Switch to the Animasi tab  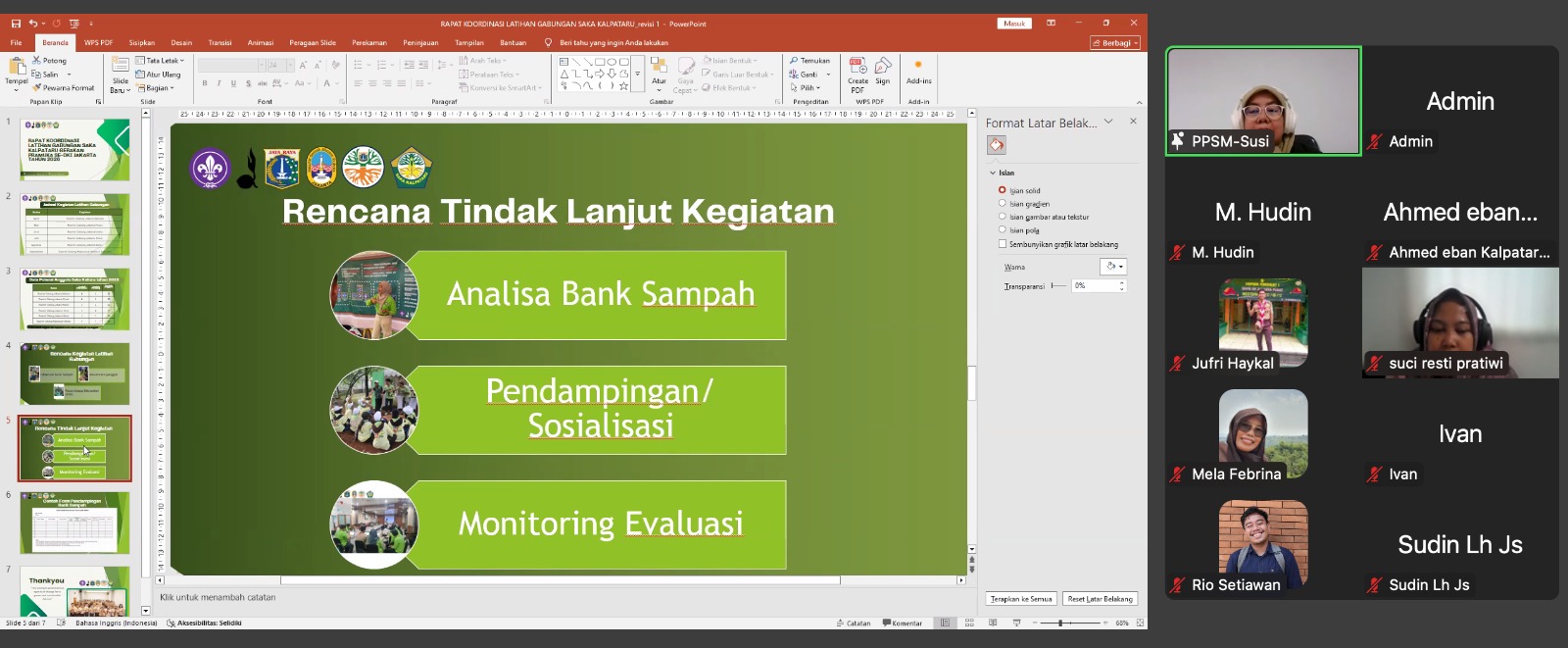(x=261, y=43)
